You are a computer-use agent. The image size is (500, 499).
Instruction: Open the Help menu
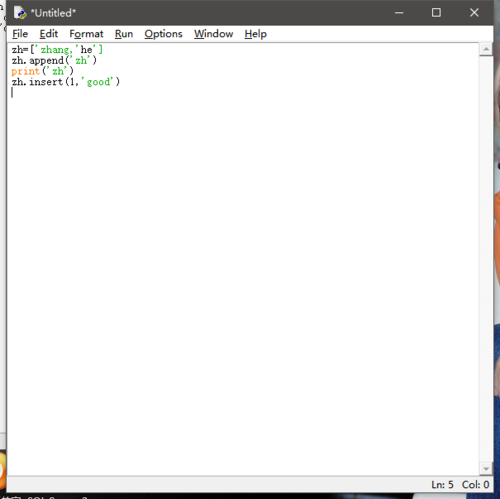click(256, 34)
